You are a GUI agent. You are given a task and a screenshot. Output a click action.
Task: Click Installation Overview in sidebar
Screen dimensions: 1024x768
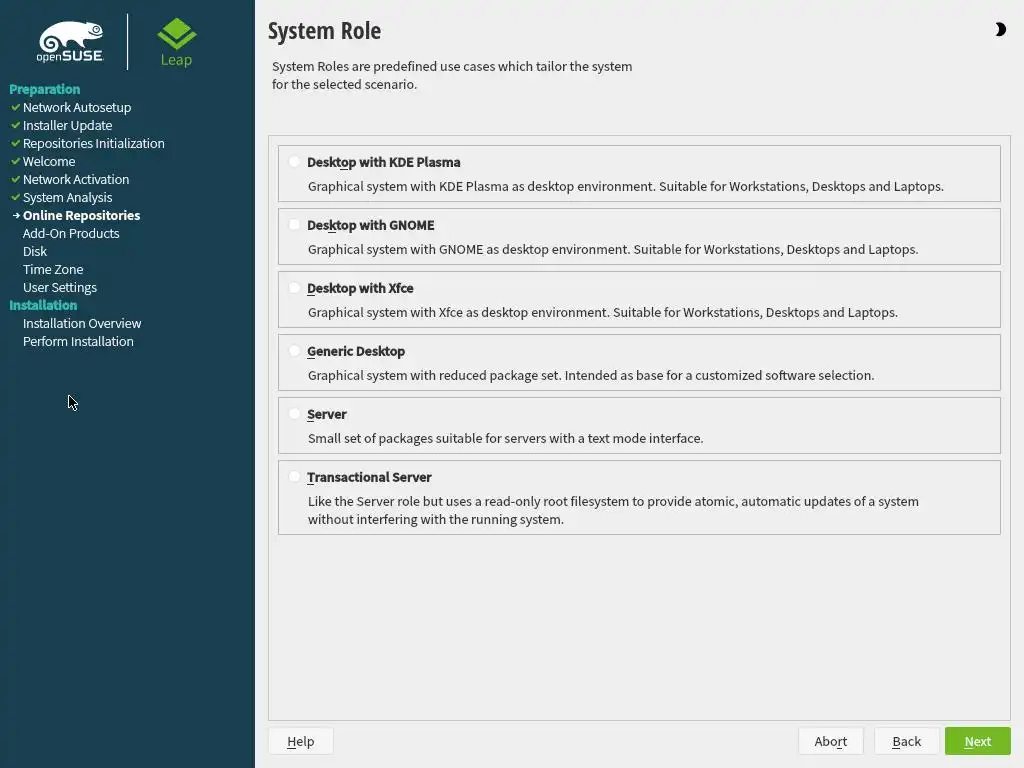click(82, 323)
